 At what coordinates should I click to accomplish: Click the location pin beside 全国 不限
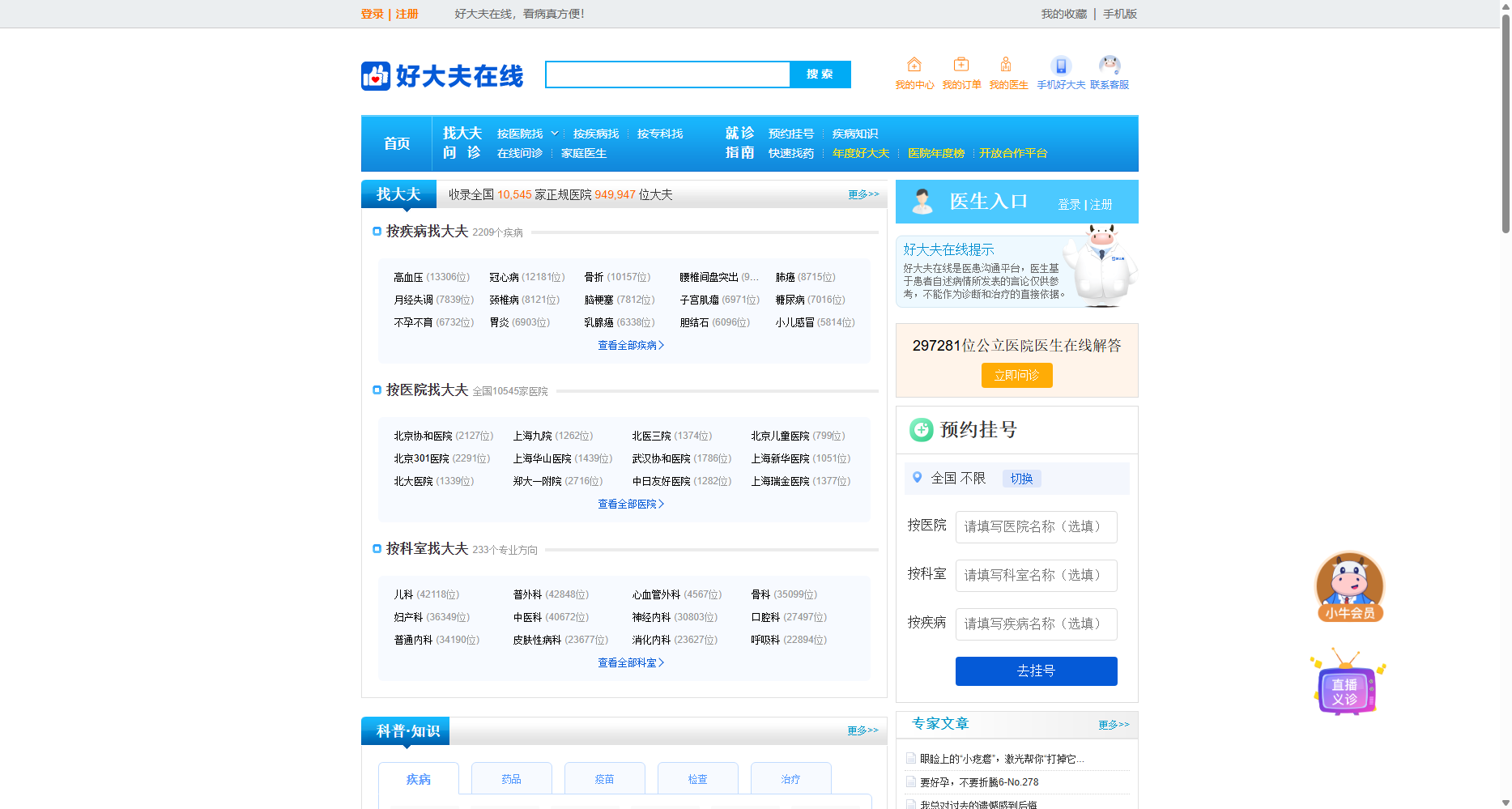[918, 478]
